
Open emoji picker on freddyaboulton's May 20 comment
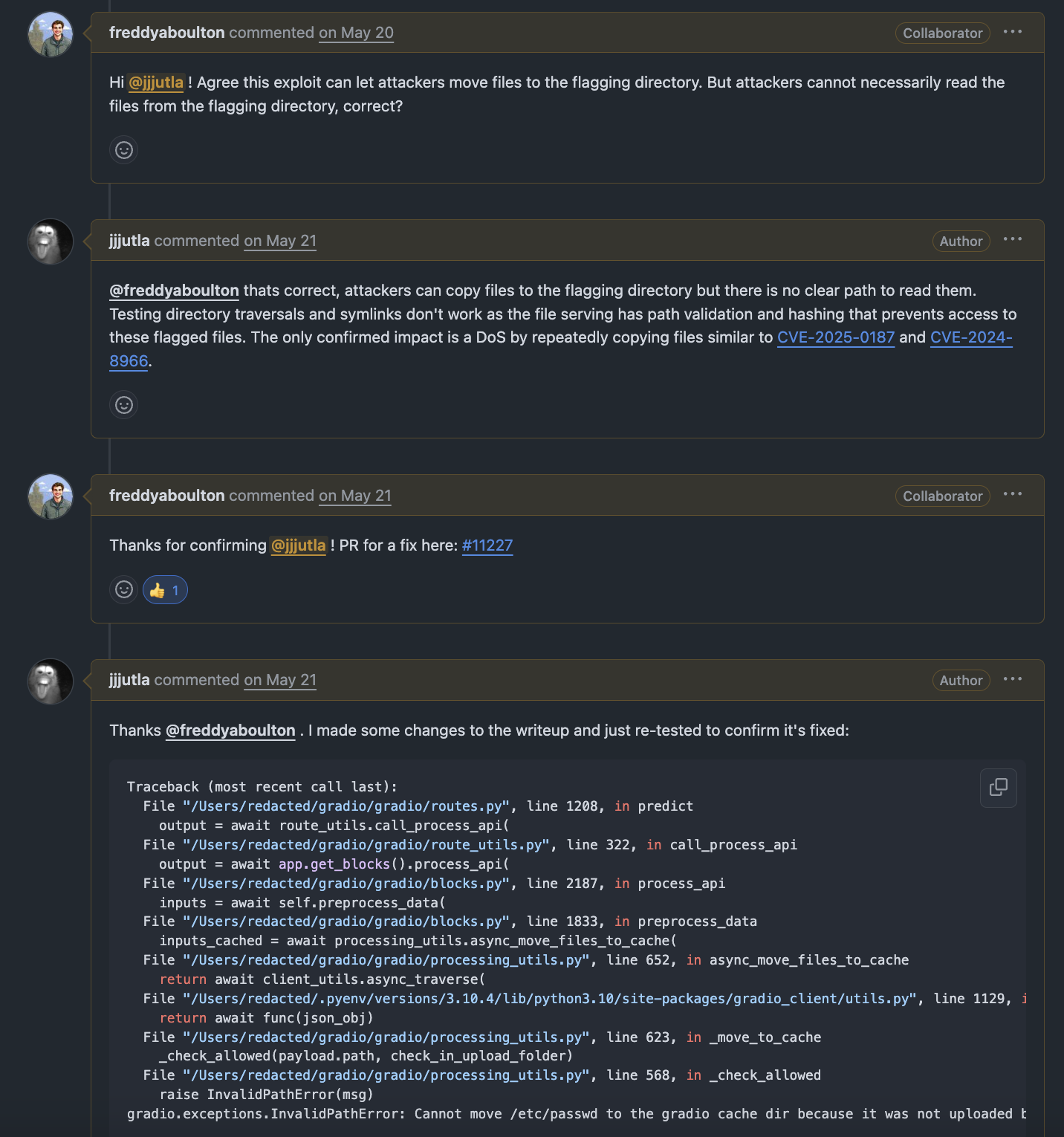tap(123, 149)
